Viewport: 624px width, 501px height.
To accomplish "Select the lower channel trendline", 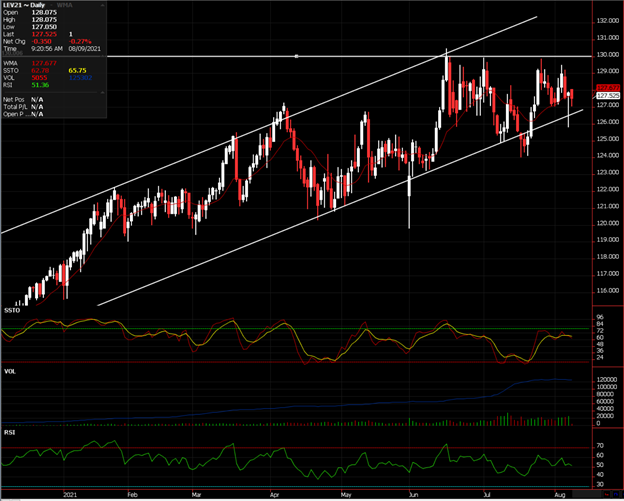I will pos(300,225).
